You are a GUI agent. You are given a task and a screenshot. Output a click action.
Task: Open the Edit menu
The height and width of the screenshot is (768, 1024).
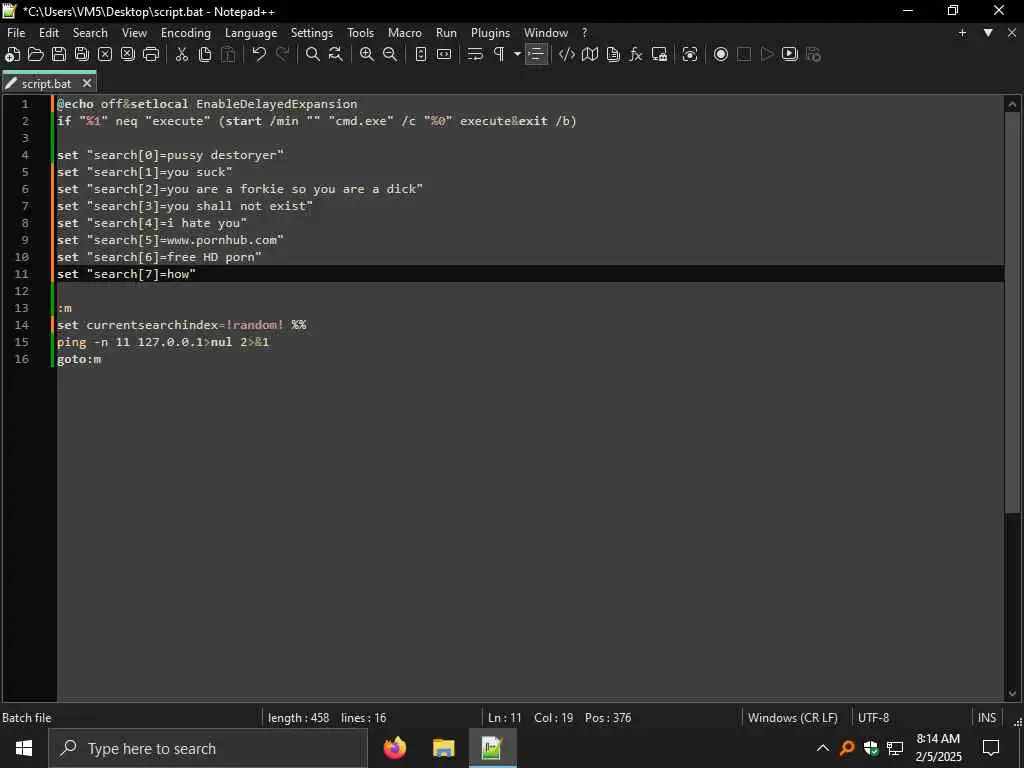tap(48, 33)
